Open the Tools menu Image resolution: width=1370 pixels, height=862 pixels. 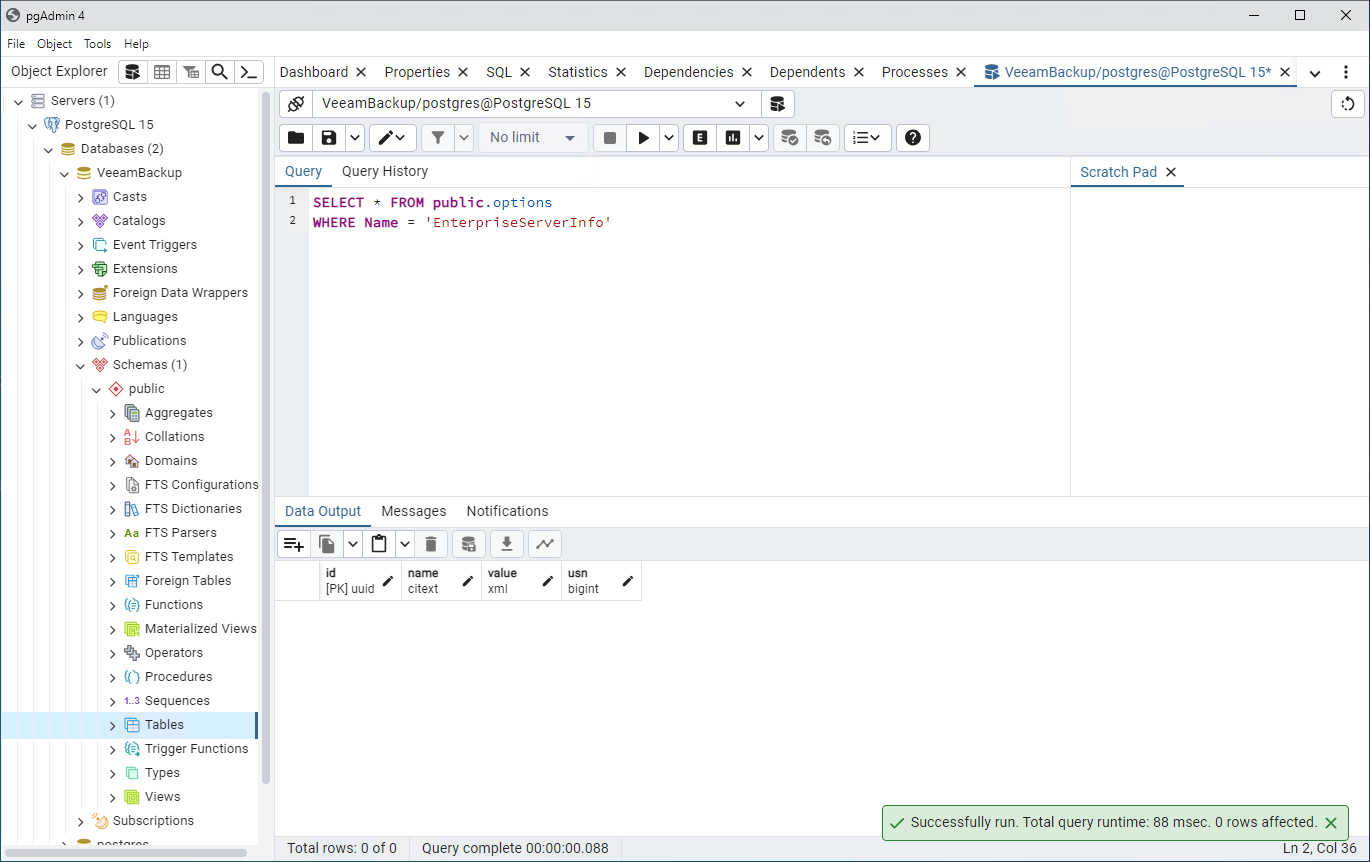(x=97, y=44)
